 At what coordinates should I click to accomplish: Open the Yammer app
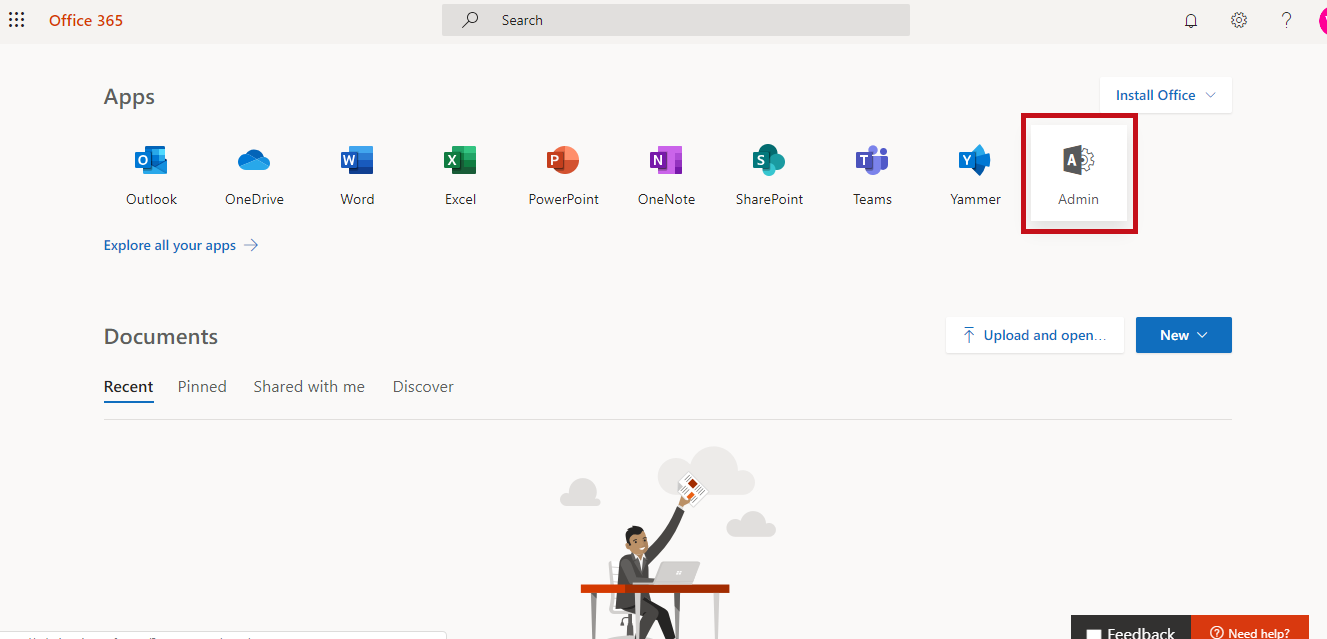[x=975, y=174]
